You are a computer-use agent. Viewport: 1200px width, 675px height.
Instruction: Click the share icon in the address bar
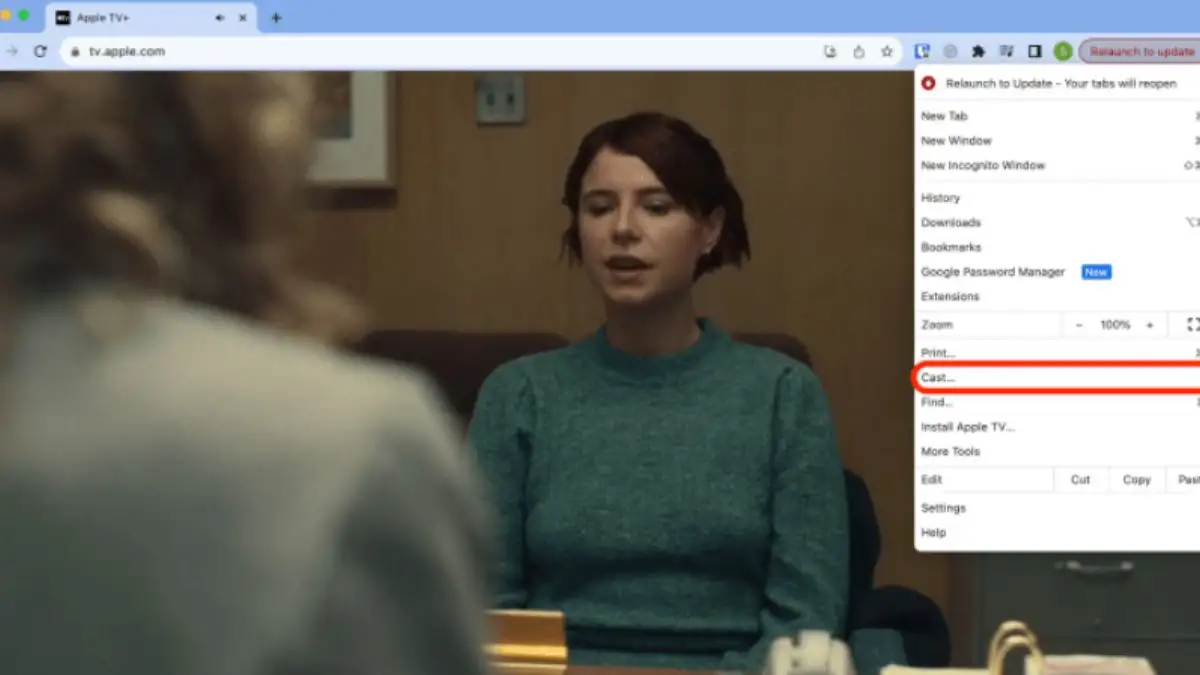858,51
